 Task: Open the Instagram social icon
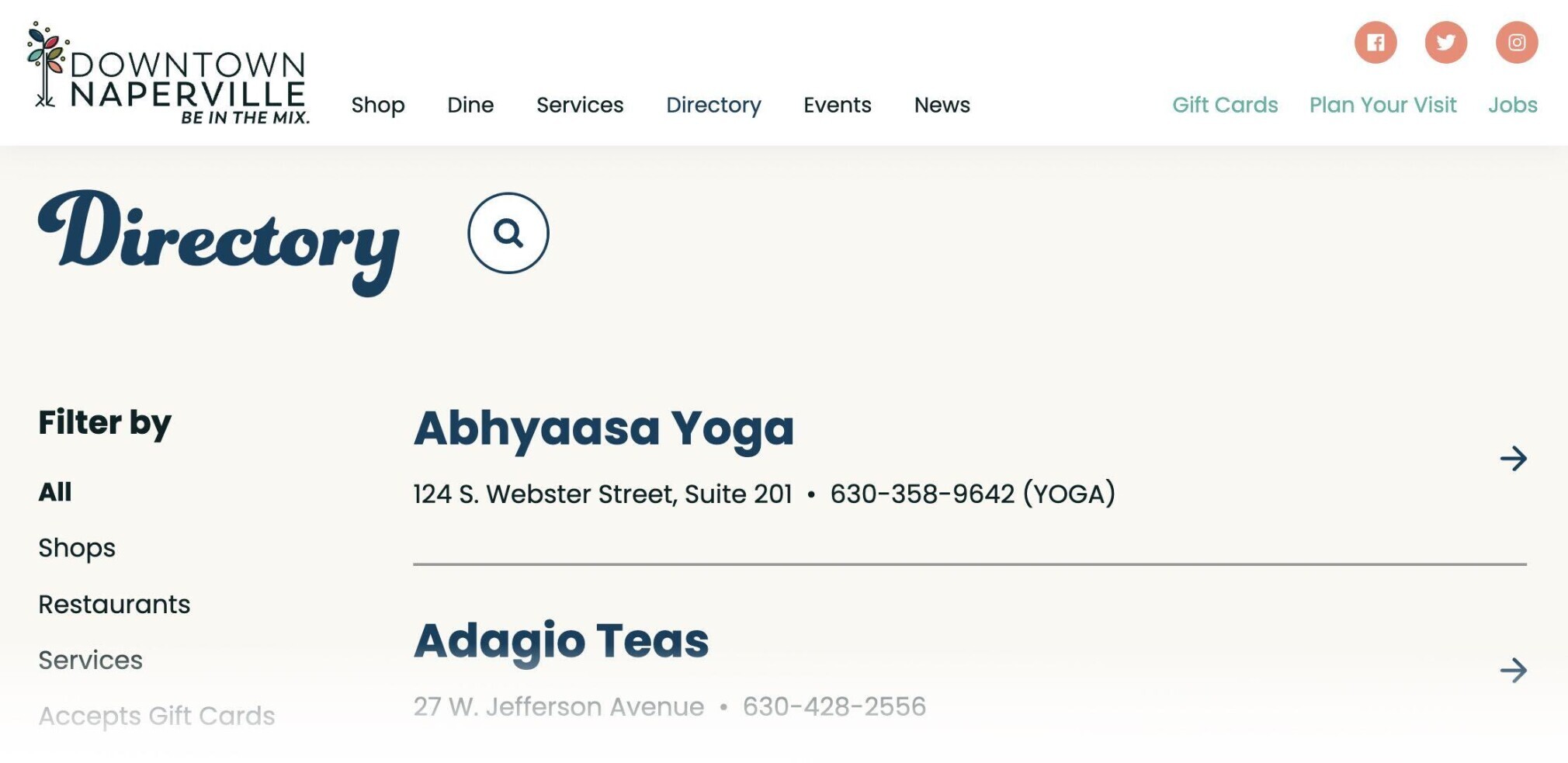tap(1517, 42)
